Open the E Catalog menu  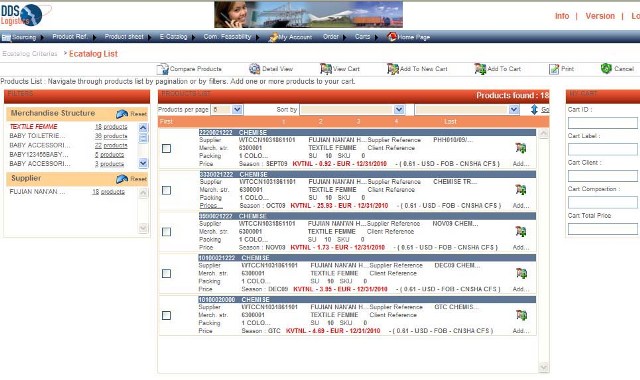click(x=173, y=37)
